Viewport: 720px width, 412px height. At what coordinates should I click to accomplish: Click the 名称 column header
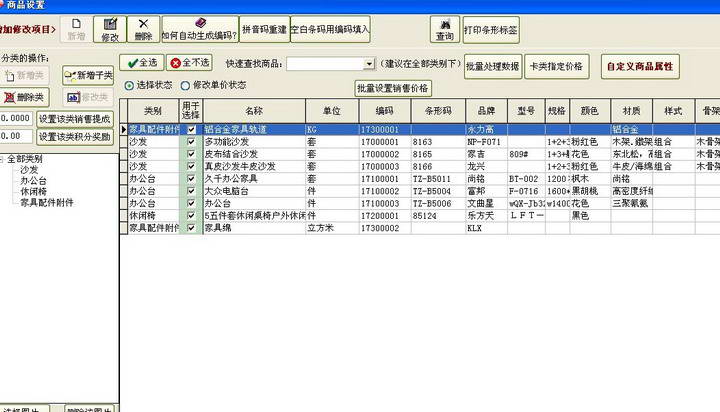pyautogui.click(x=254, y=111)
